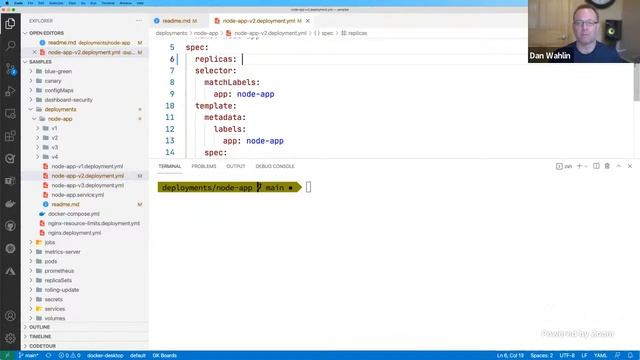Launch new terminal with plus icon
Screen dimensions: 640x360
point(579,166)
